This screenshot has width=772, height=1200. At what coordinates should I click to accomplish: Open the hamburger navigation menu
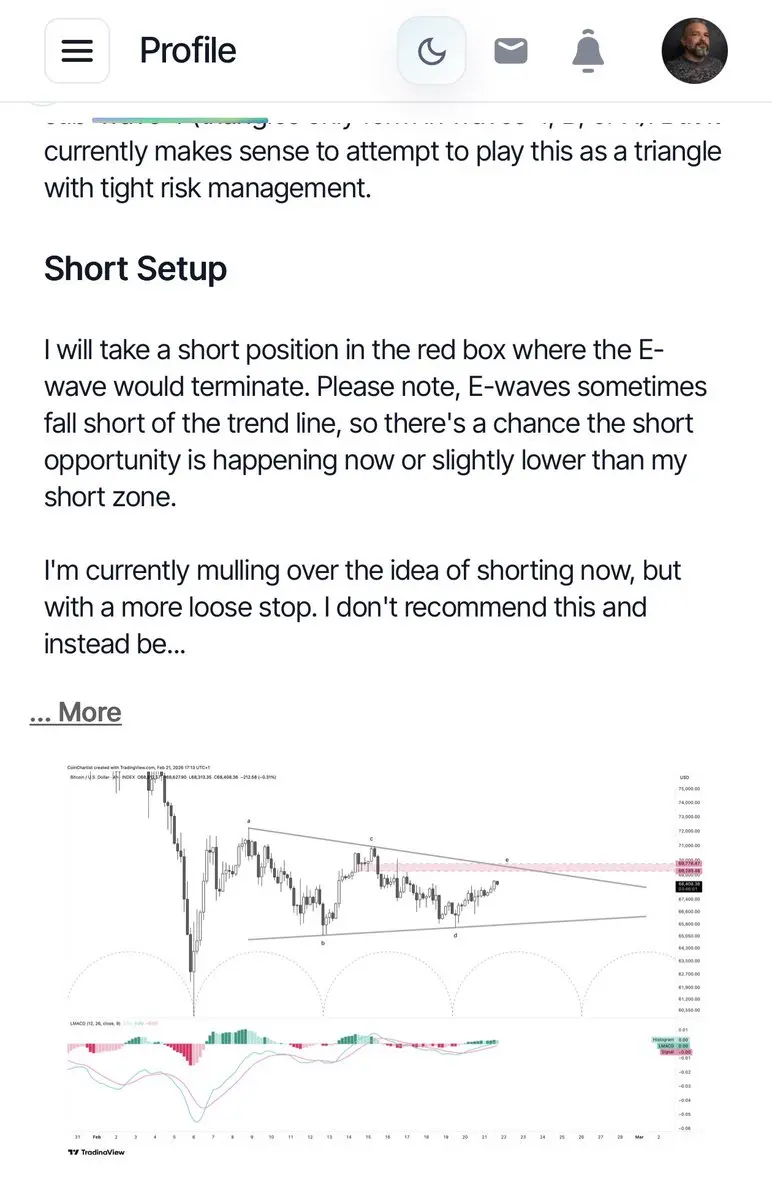click(77, 50)
